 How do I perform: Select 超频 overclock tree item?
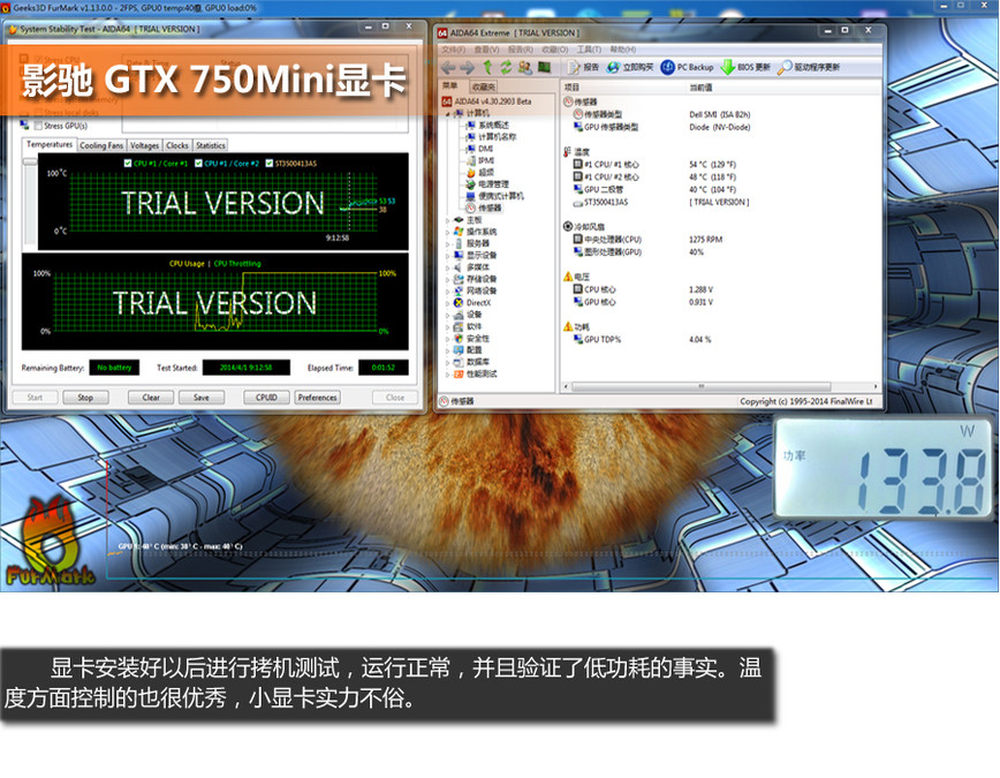pyautogui.click(x=480, y=172)
